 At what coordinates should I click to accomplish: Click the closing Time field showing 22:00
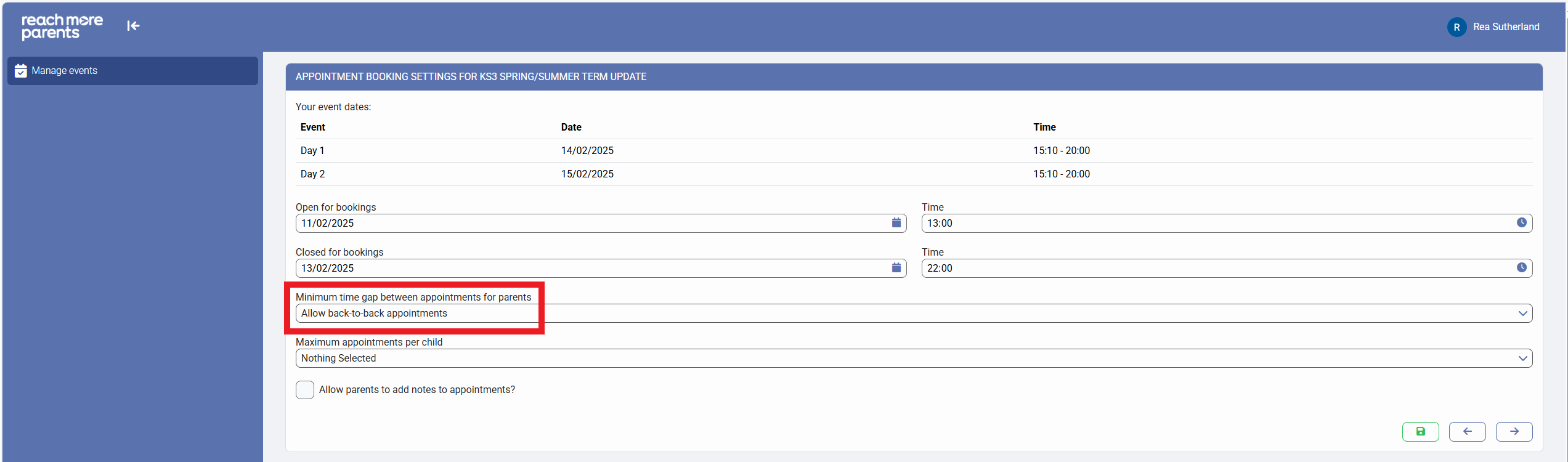(x=1217, y=268)
